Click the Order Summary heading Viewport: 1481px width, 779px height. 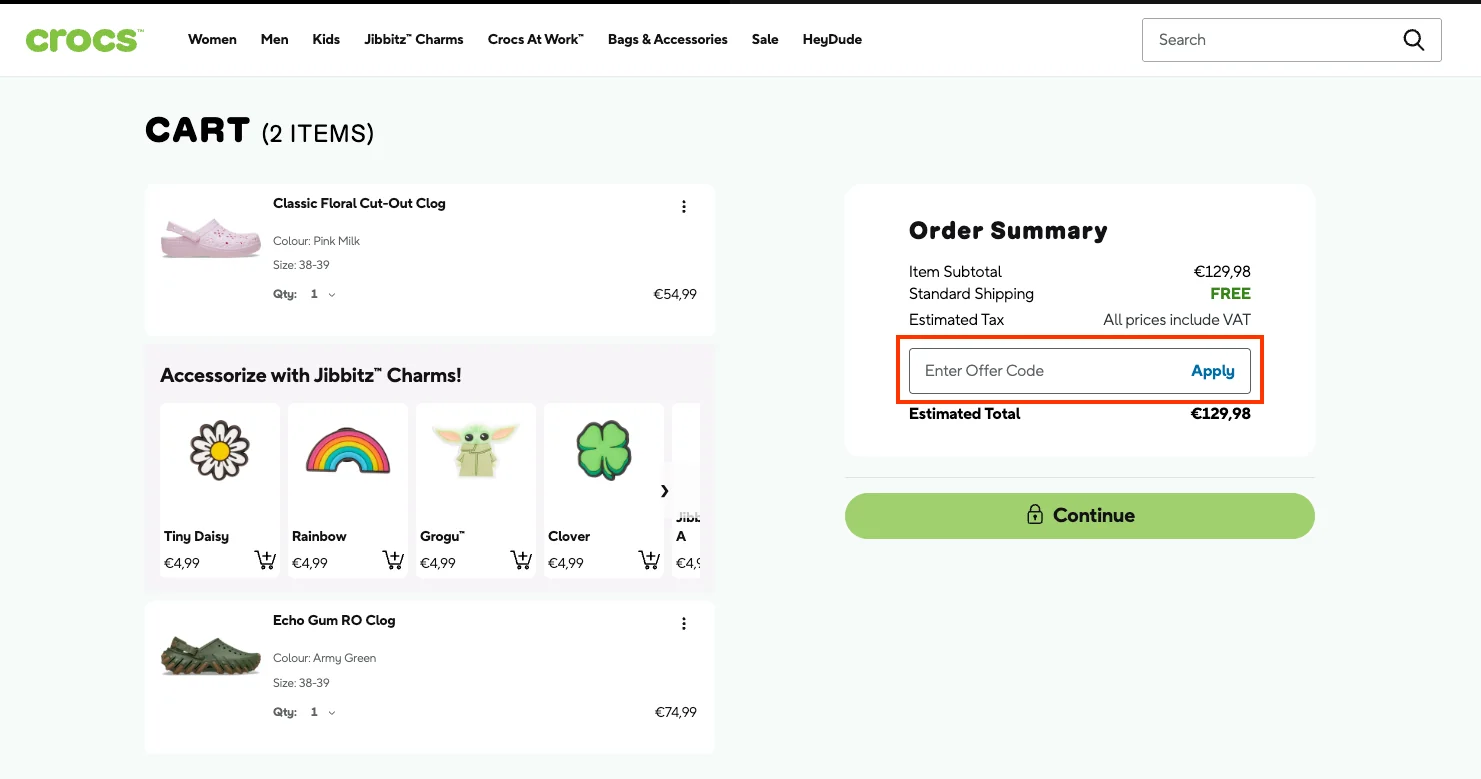click(1008, 231)
